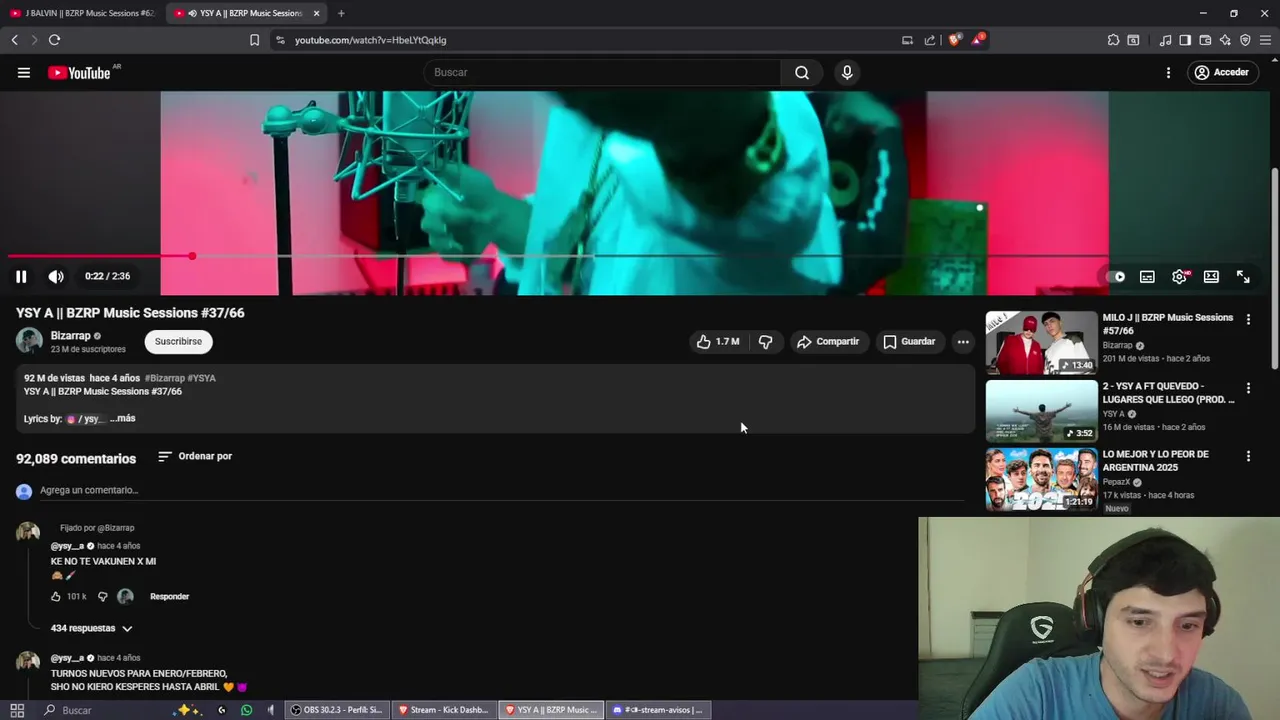Open video player settings gear
This screenshot has width=1280, height=720.
pyautogui.click(x=1180, y=277)
